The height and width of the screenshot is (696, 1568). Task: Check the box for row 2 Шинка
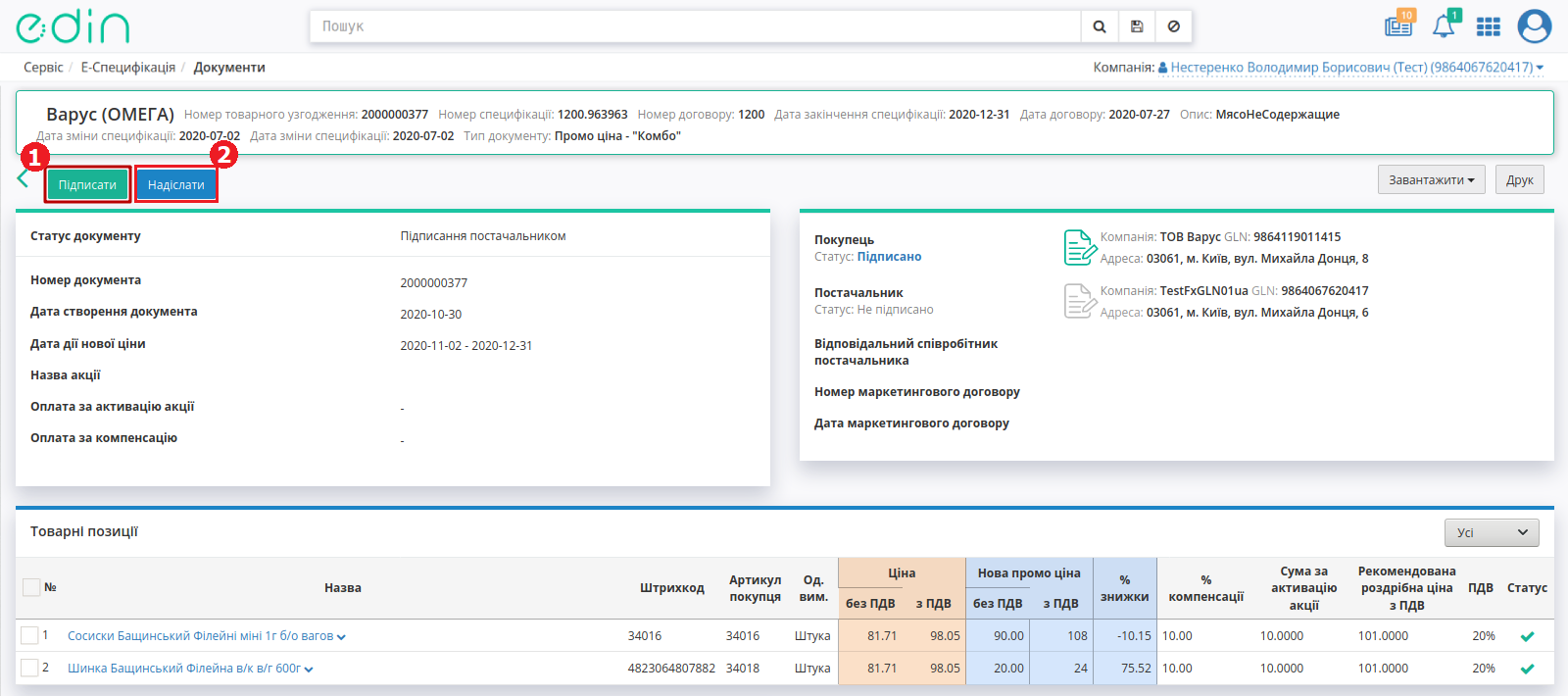click(29, 668)
